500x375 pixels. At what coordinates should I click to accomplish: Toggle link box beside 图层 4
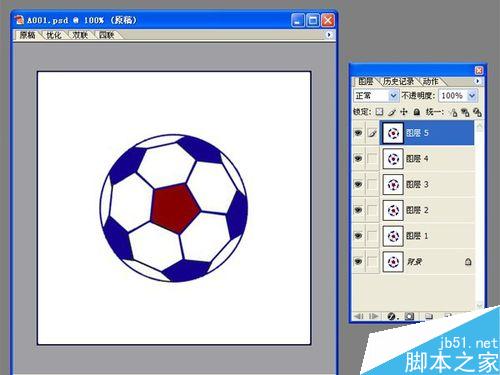pos(372,159)
